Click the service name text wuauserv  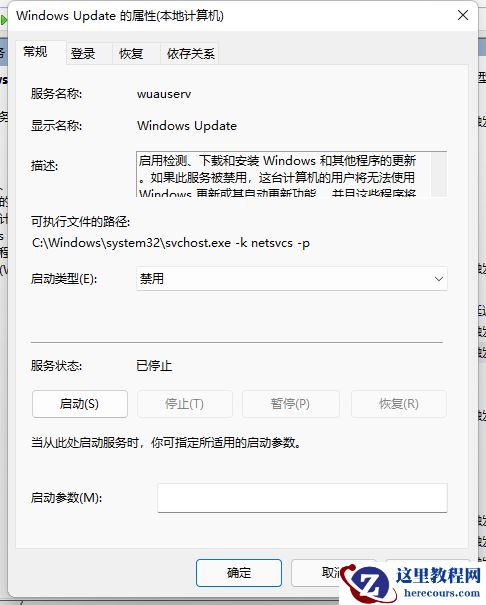[164, 94]
